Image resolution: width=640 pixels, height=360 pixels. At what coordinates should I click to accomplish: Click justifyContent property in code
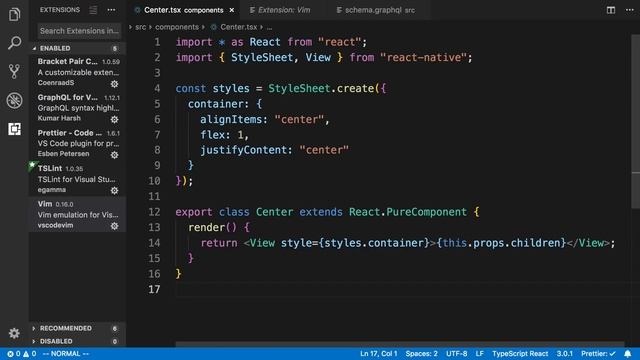(x=243, y=150)
